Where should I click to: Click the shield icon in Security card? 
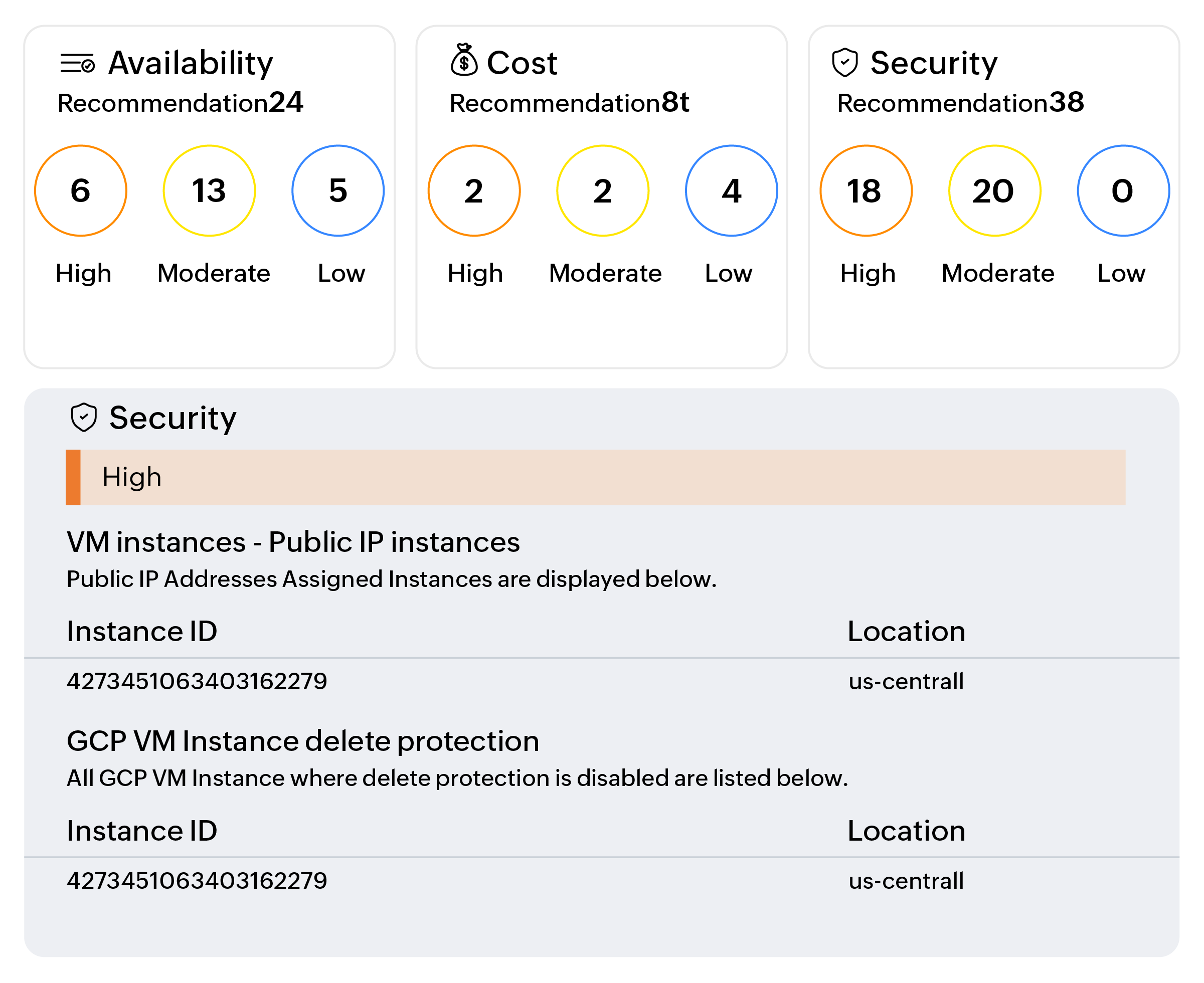click(x=844, y=62)
